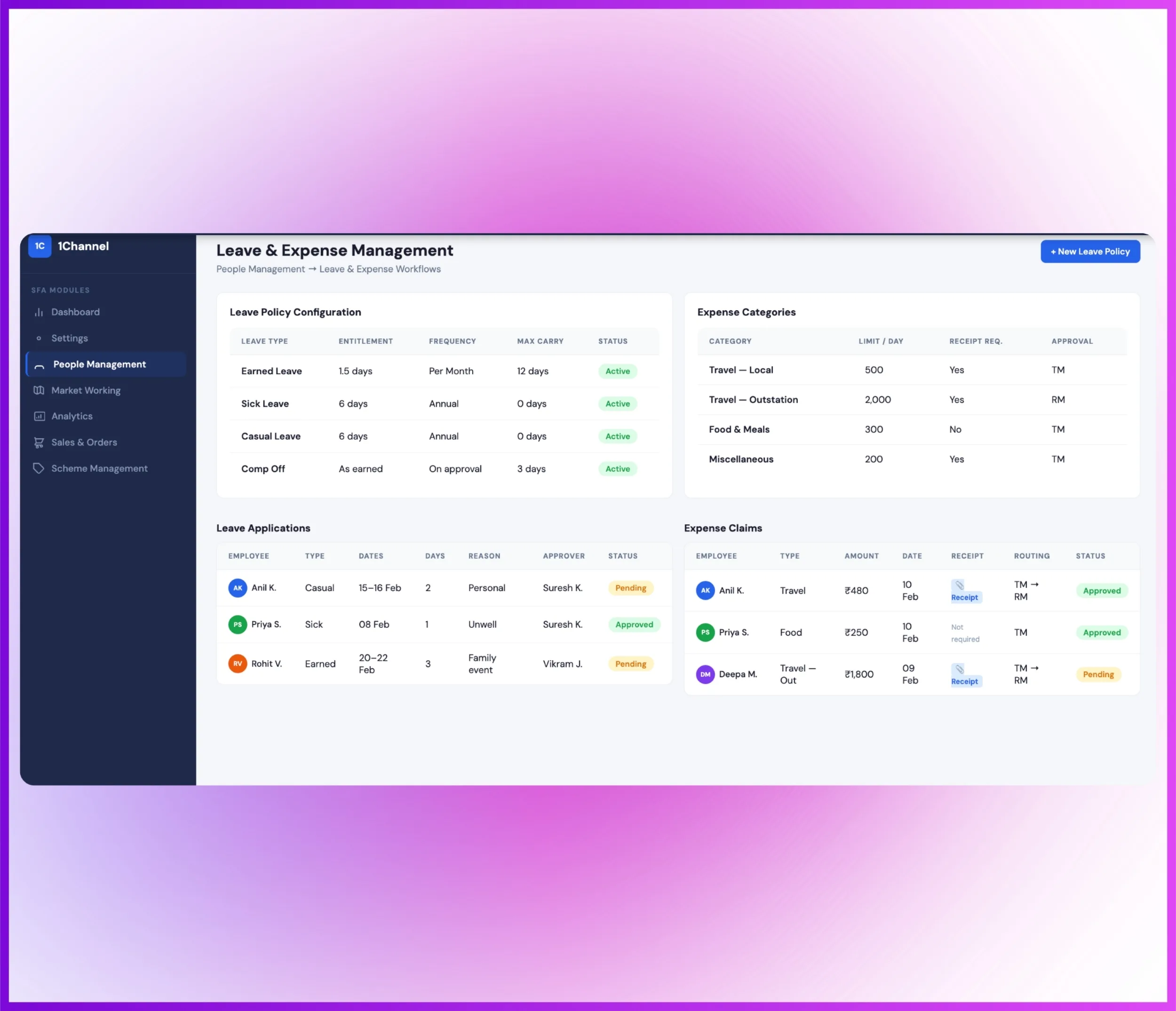This screenshot has width=1176, height=1011.
Task: Click Anil K.'s avatar in Leave Applications
Action: [x=237, y=588]
